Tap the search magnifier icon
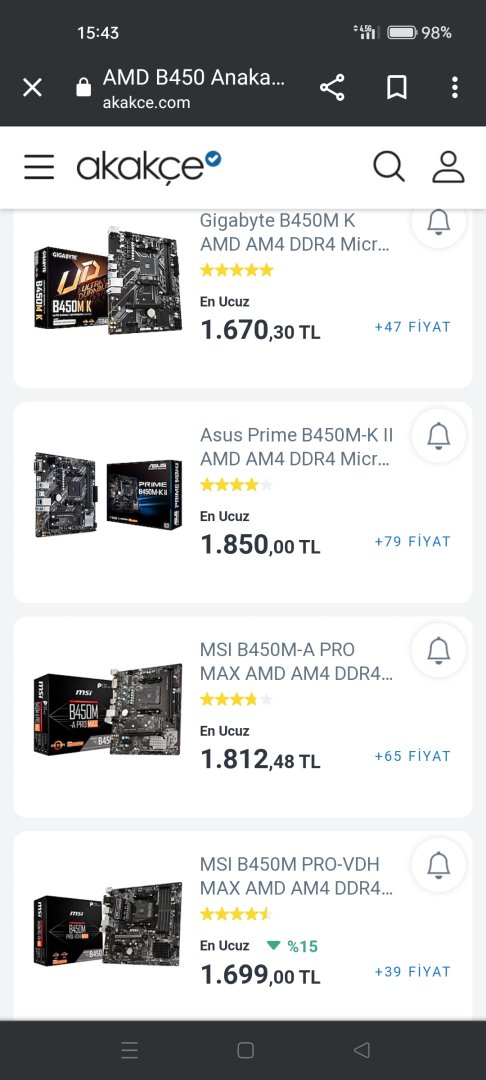Image resolution: width=486 pixels, height=1080 pixels. [389, 167]
